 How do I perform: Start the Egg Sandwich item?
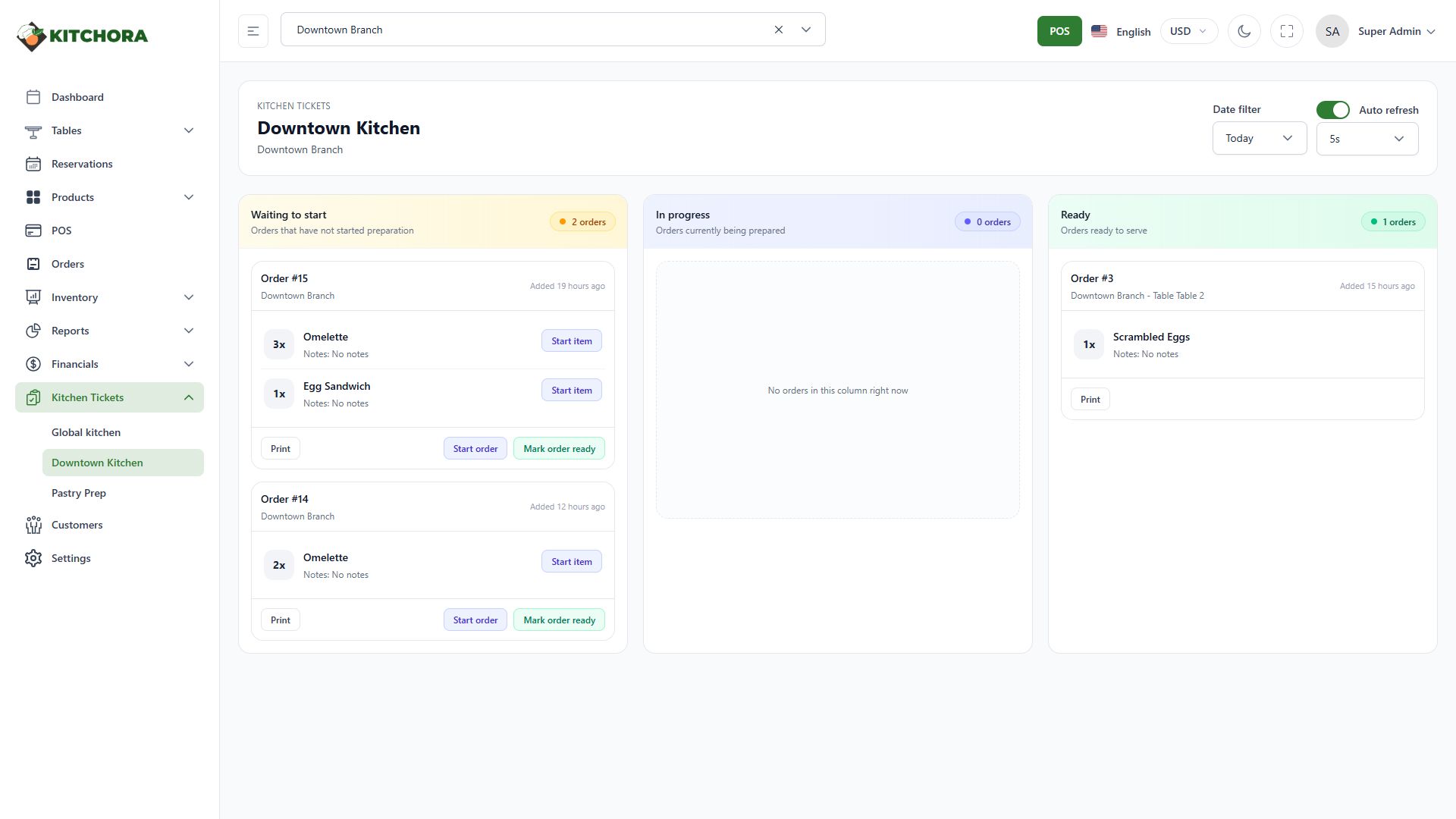(x=571, y=391)
